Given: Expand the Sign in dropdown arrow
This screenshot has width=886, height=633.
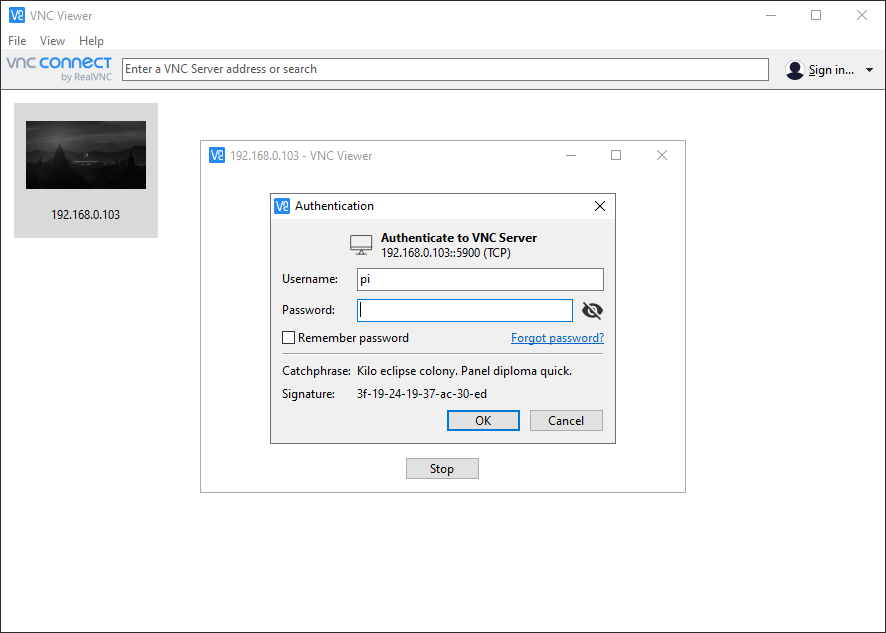Looking at the screenshot, I should 869,70.
